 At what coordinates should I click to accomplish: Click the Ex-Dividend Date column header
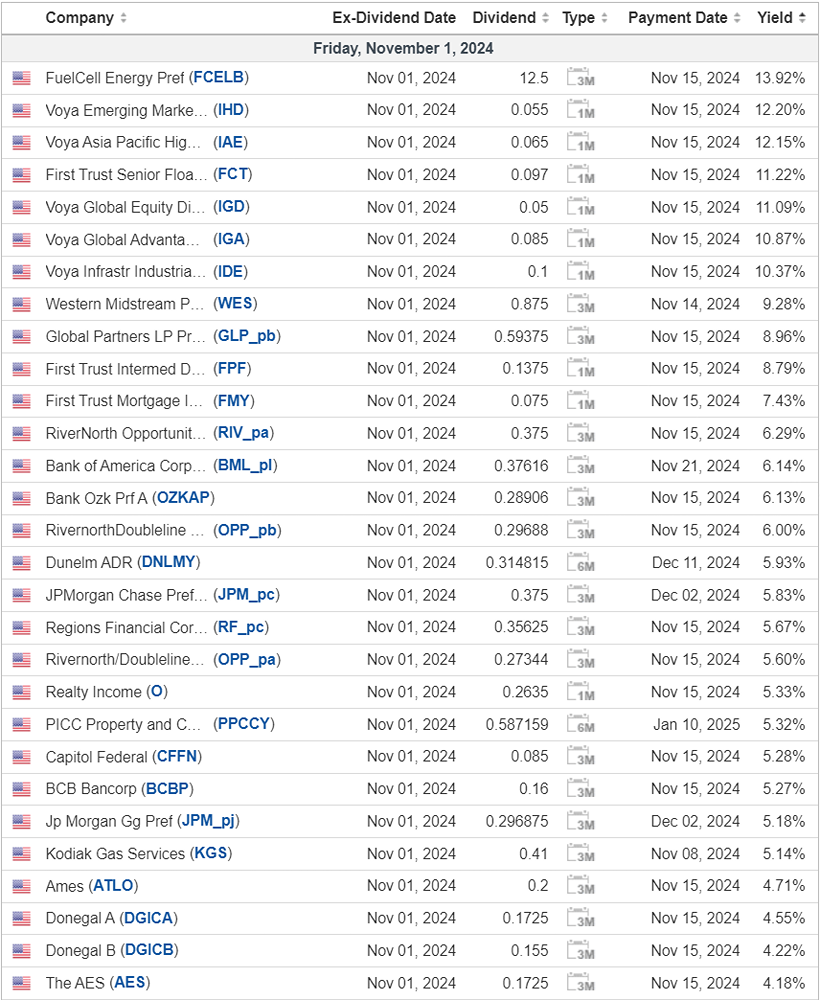394,18
